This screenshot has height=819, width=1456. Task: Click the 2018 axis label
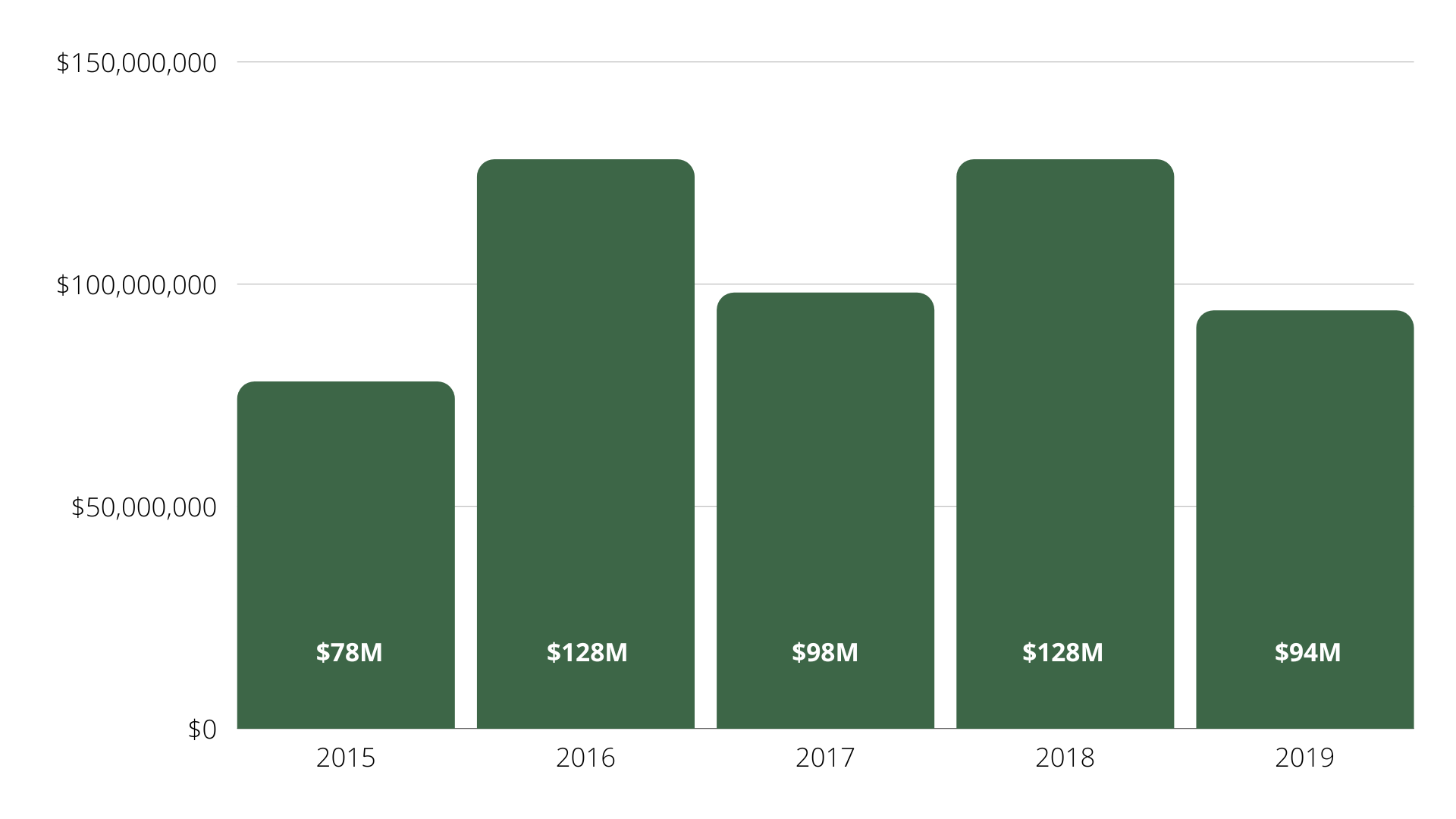click(1065, 758)
